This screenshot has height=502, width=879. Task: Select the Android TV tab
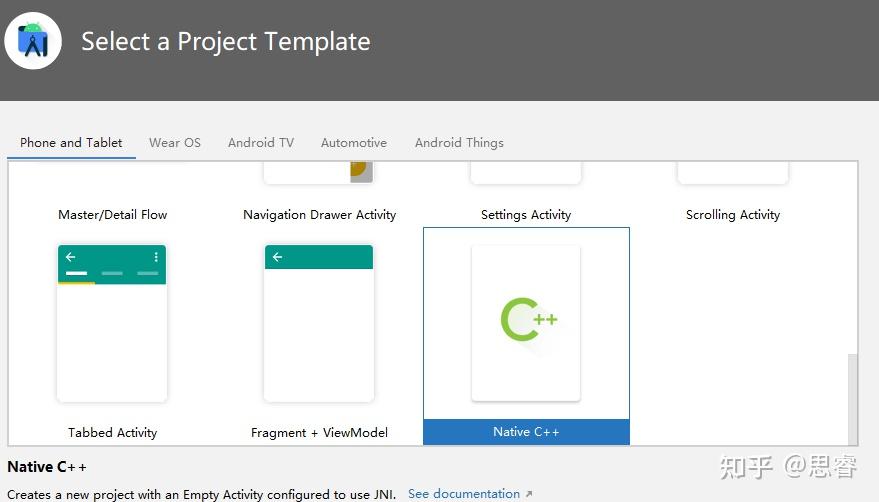[261, 143]
